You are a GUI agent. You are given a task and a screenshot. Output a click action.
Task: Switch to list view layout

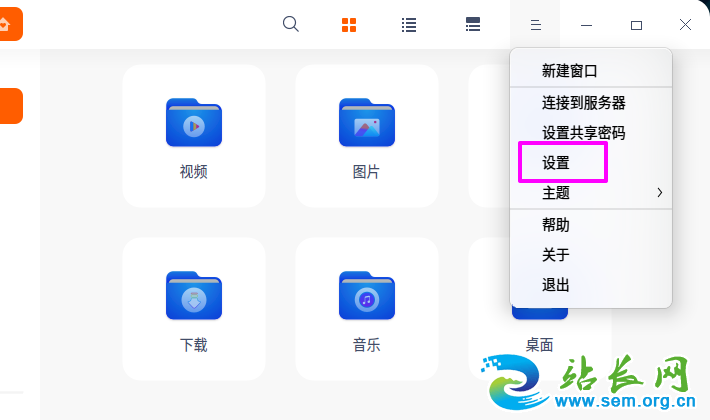[409, 25]
